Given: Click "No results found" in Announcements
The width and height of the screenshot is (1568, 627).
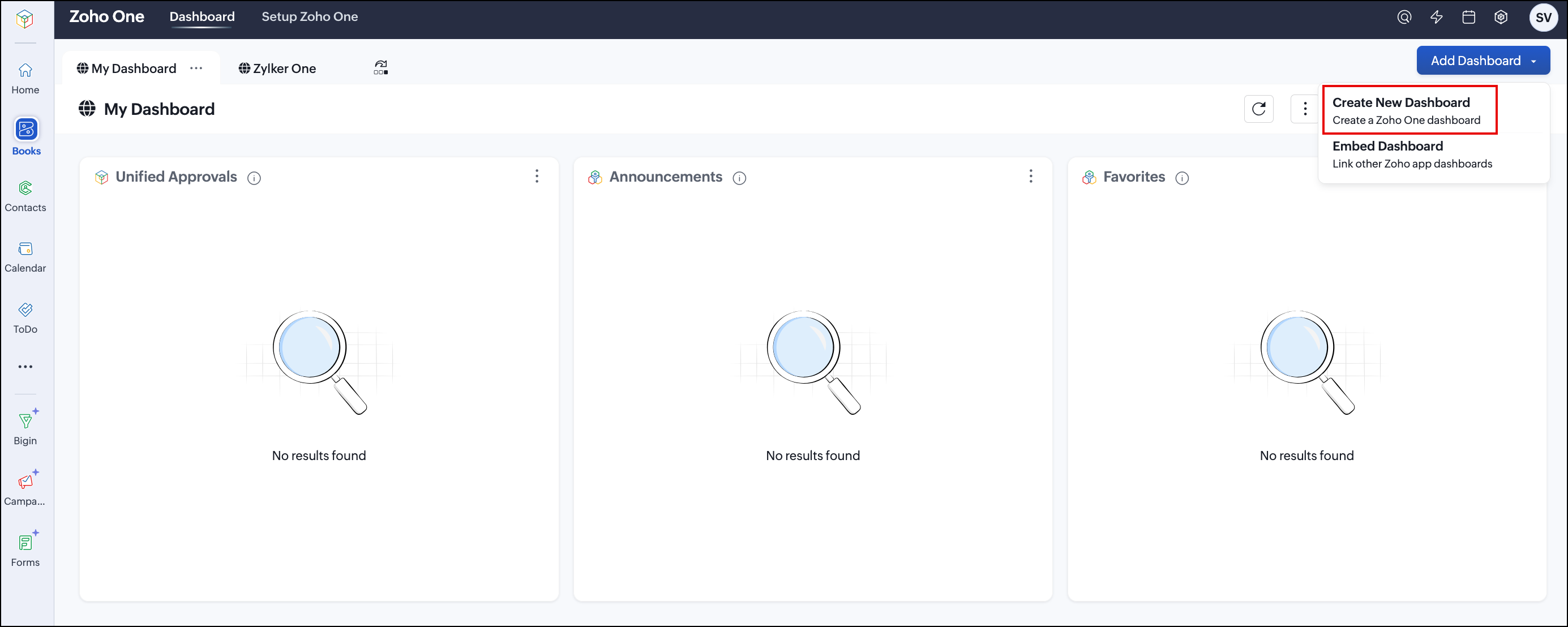Looking at the screenshot, I should tap(813, 456).
